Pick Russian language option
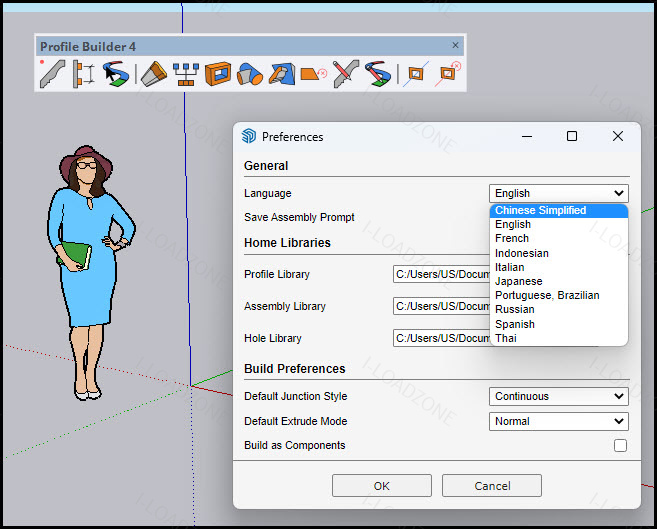The width and height of the screenshot is (657, 529). tap(559, 310)
